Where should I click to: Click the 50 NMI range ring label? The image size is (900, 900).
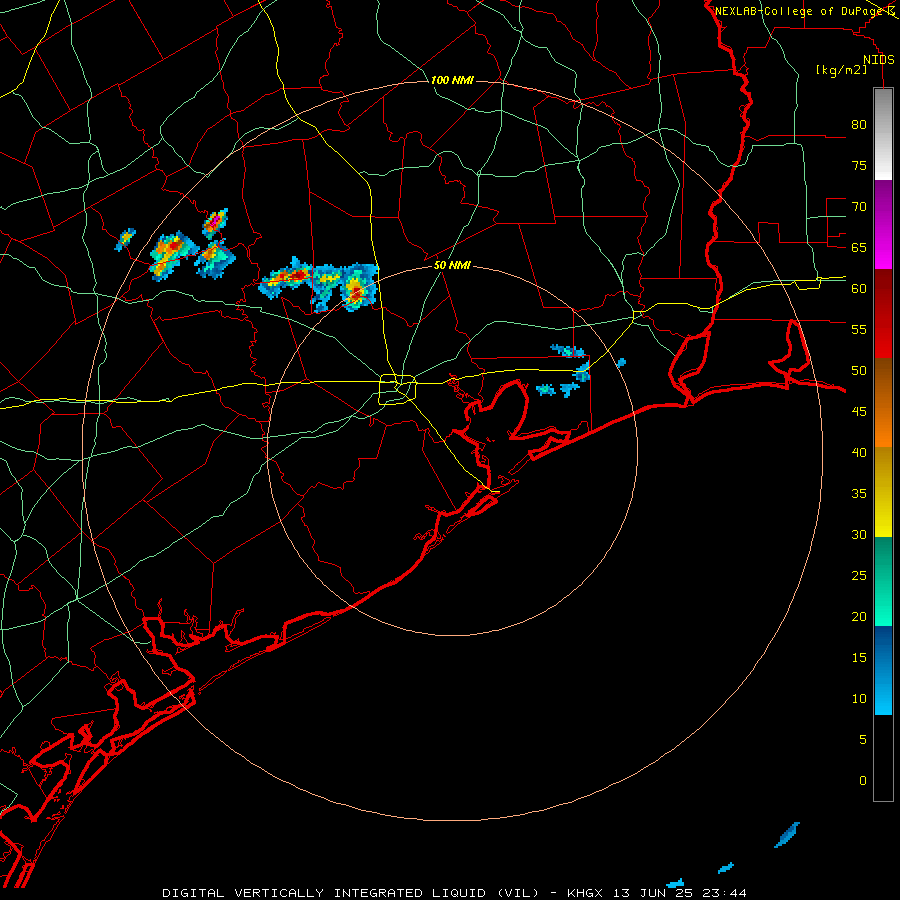point(452,265)
